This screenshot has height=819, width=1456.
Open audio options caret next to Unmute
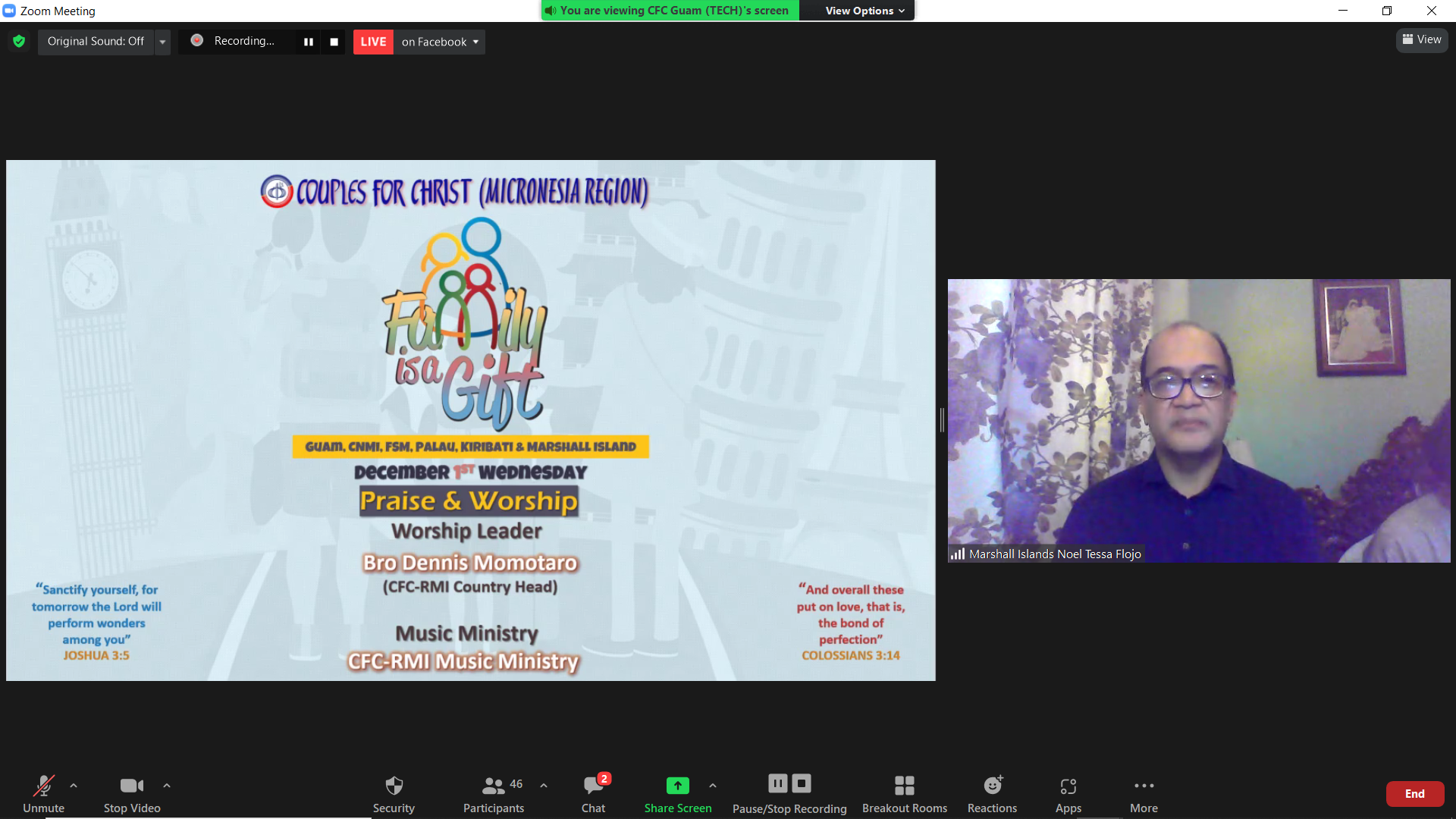click(x=74, y=786)
